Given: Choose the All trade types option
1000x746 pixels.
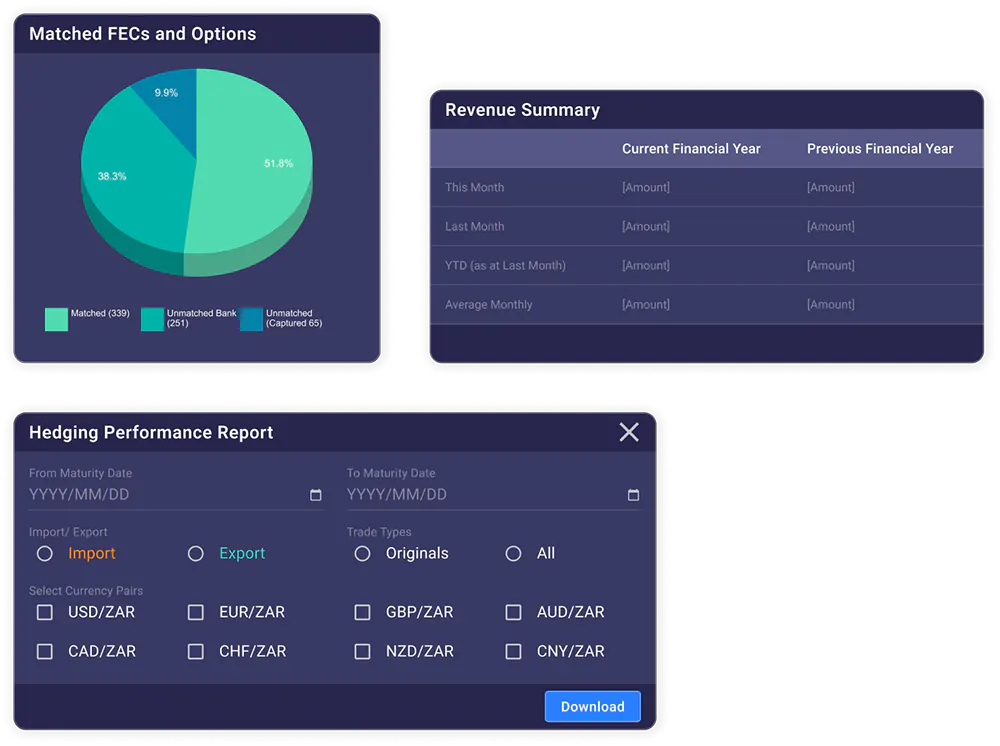Looking at the screenshot, I should [514, 554].
